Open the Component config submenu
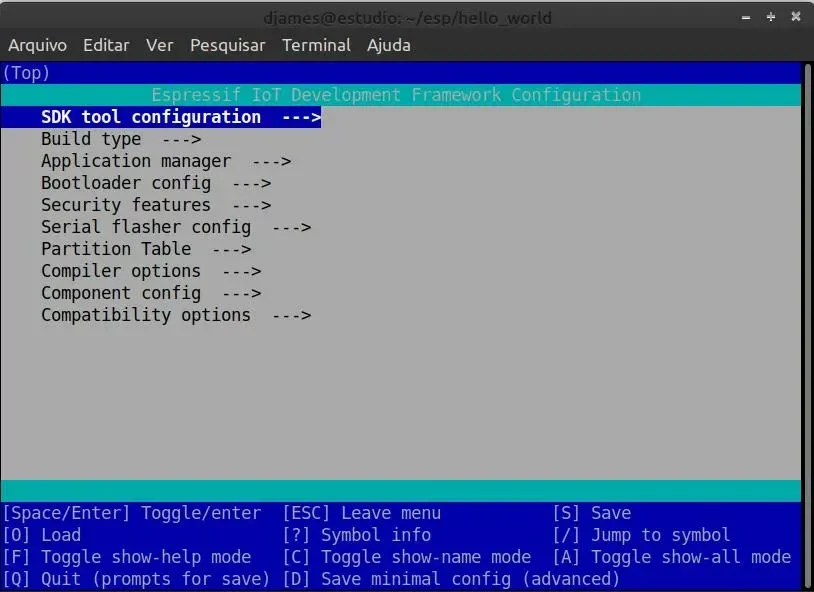This screenshot has width=814, height=592. (x=151, y=293)
